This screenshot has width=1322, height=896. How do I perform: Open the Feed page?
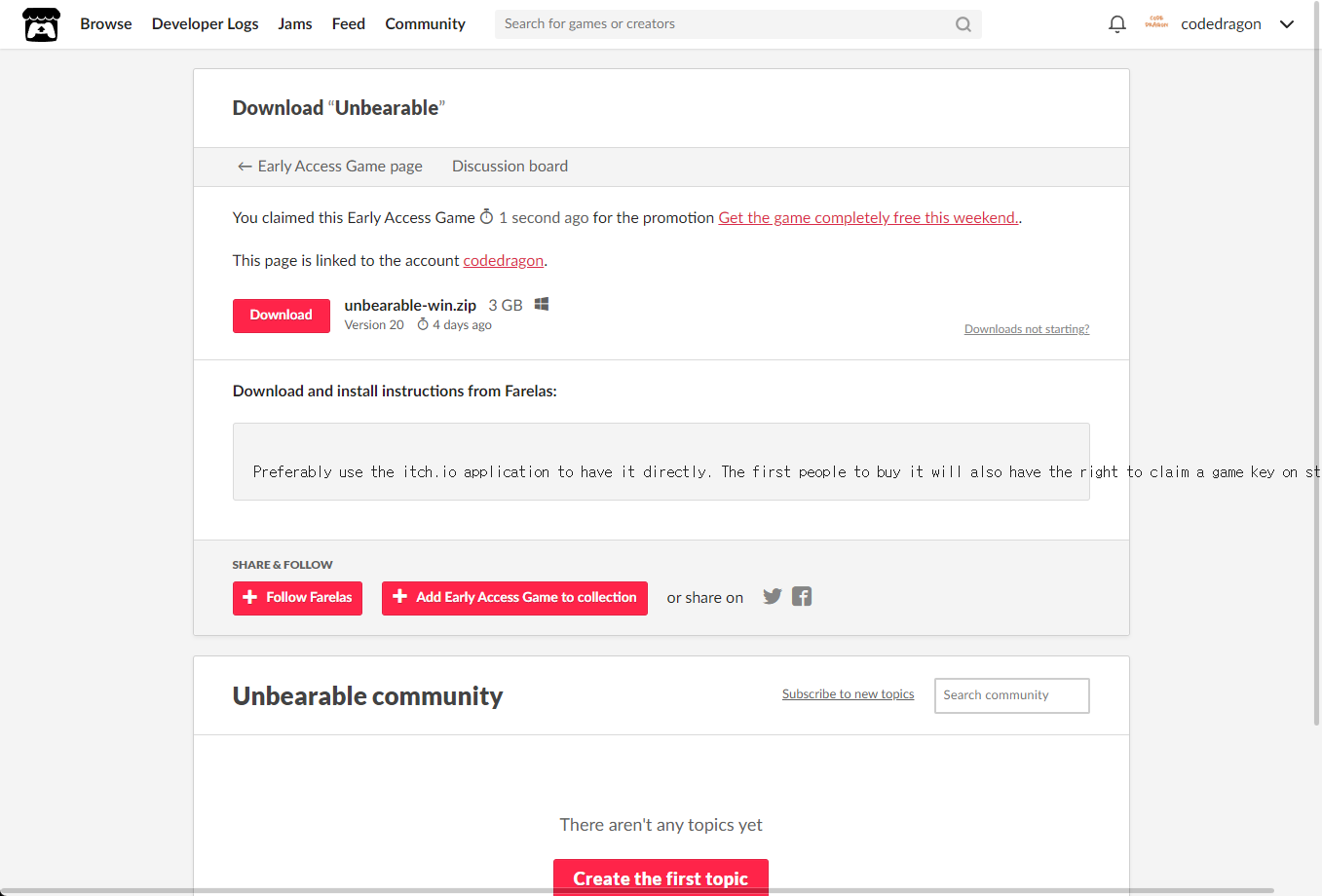pyautogui.click(x=349, y=23)
